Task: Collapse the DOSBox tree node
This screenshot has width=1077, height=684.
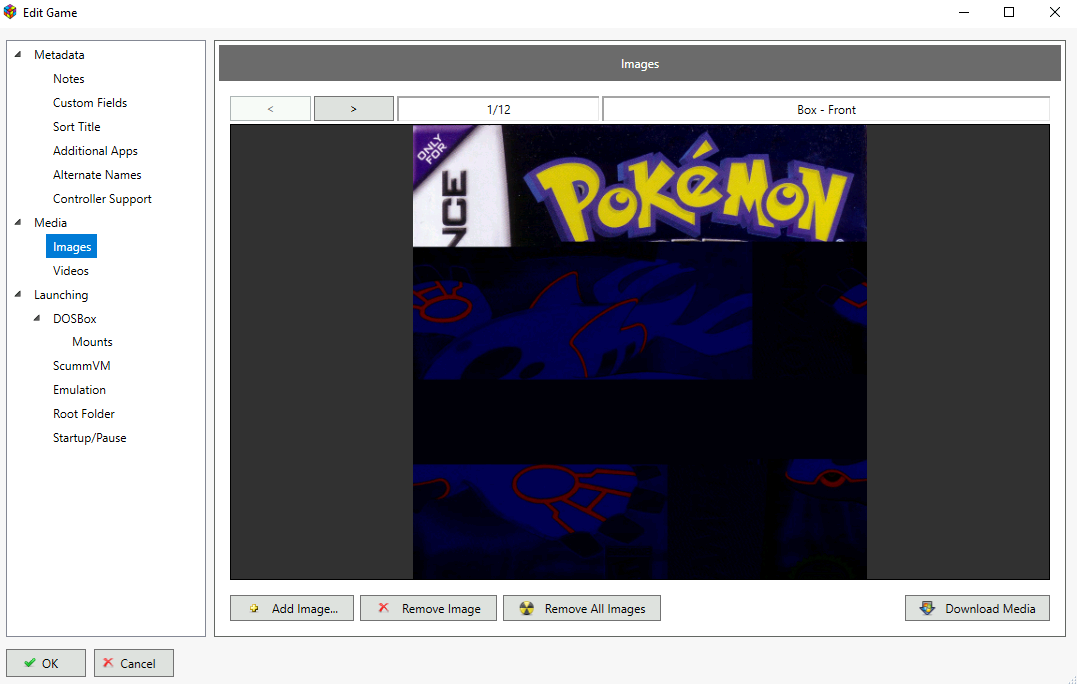Action: point(37,319)
